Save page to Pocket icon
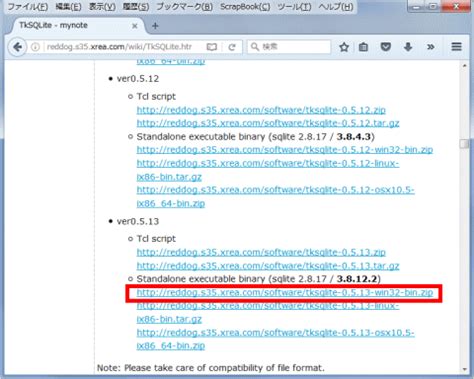Screen dimensions: 474x379 tap(386, 47)
